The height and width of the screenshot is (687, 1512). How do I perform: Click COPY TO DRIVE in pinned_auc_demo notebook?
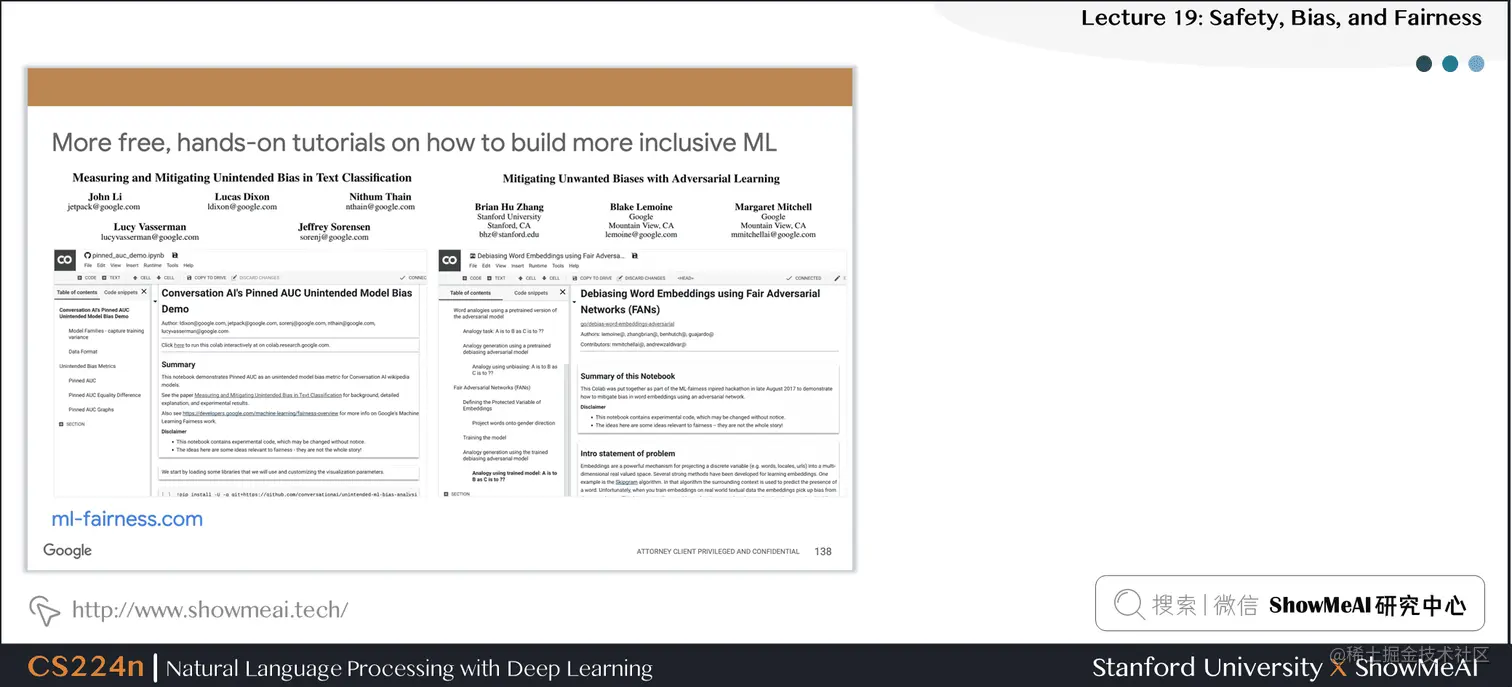tap(206, 278)
